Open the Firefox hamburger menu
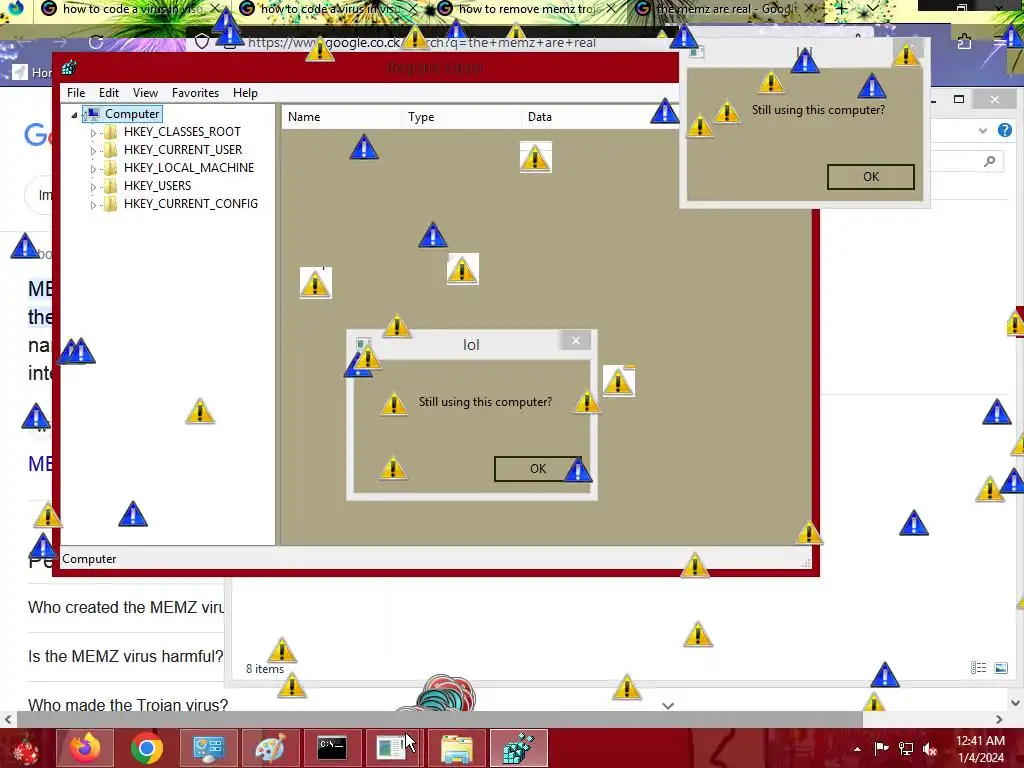The height and width of the screenshot is (768, 1024). coord(1000,42)
